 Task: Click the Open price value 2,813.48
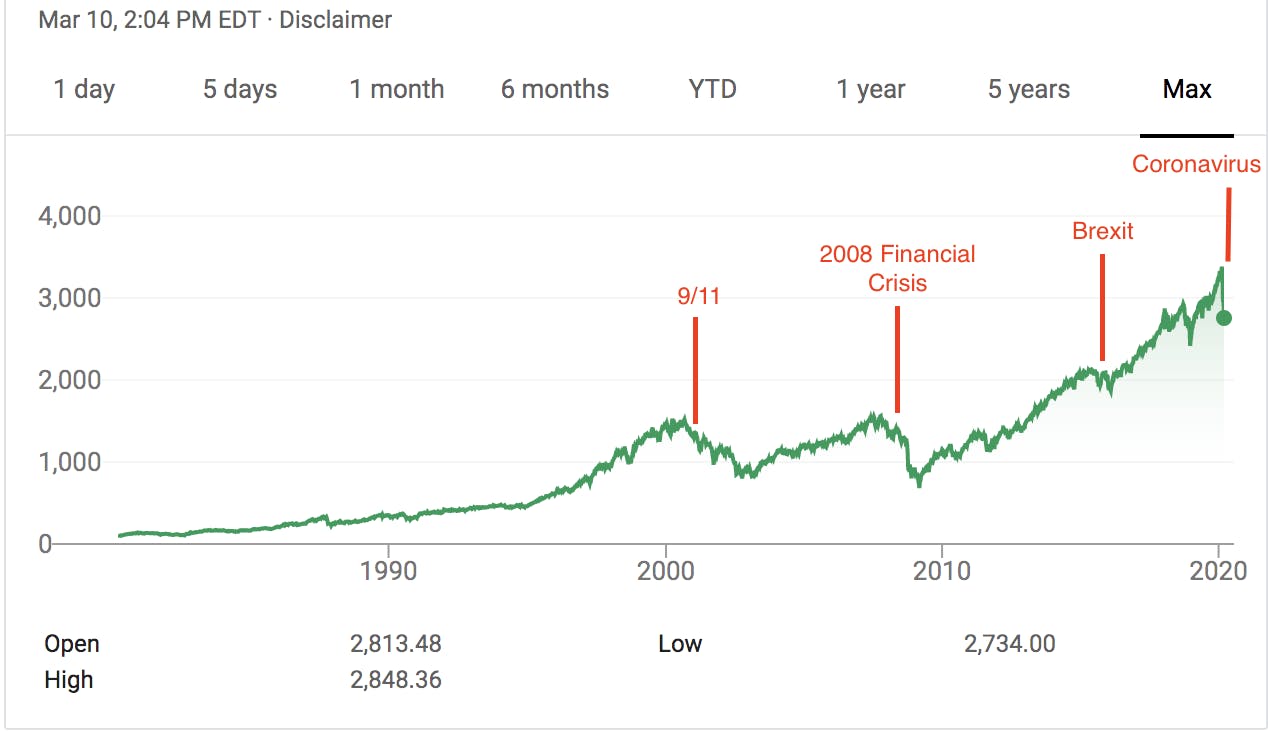pyautogui.click(x=395, y=643)
